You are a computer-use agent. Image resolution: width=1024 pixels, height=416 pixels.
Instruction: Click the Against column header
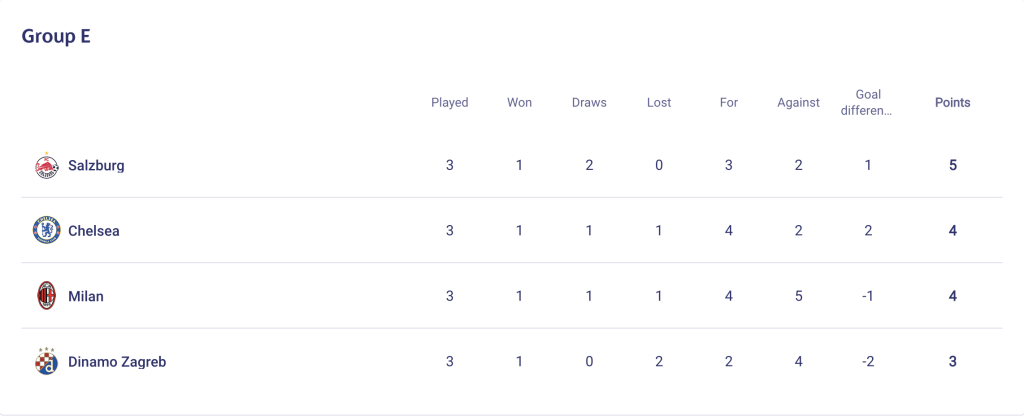click(x=799, y=103)
